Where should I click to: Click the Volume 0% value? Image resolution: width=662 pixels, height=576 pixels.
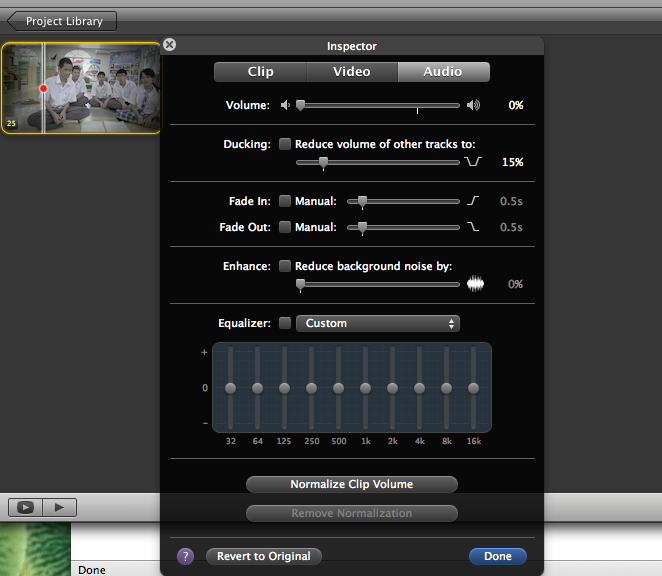(515, 105)
